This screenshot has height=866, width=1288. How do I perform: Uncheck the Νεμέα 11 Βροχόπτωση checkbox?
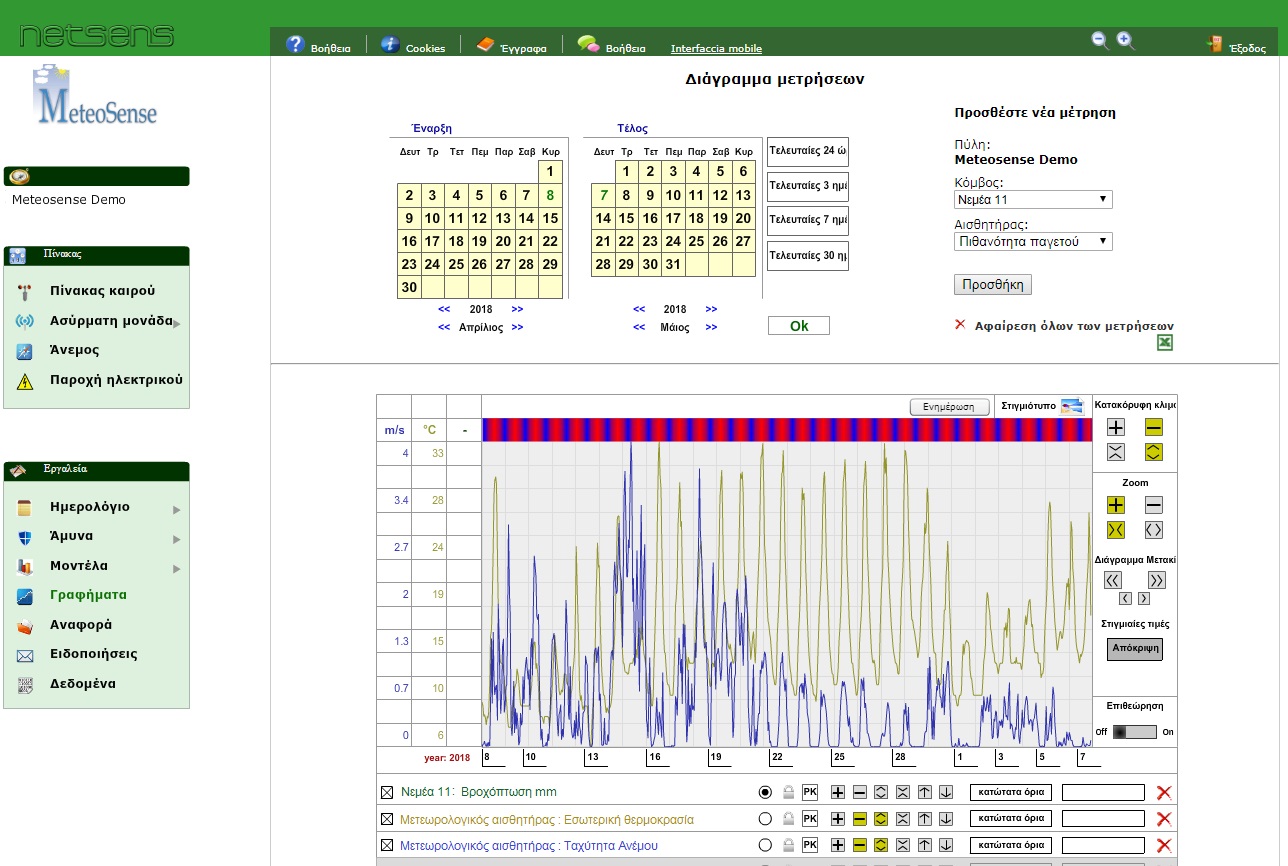point(387,793)
